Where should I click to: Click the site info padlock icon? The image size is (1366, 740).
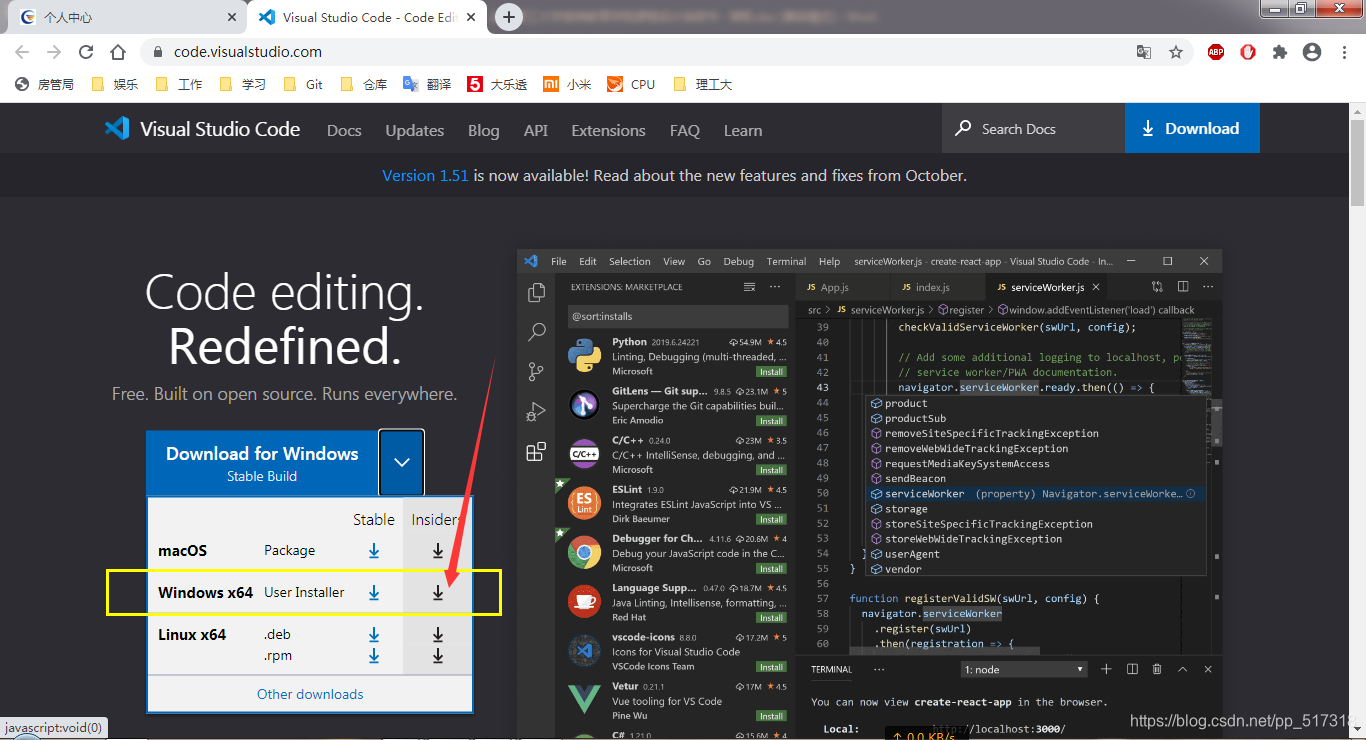pyautogui.click(x=157, y=52)
